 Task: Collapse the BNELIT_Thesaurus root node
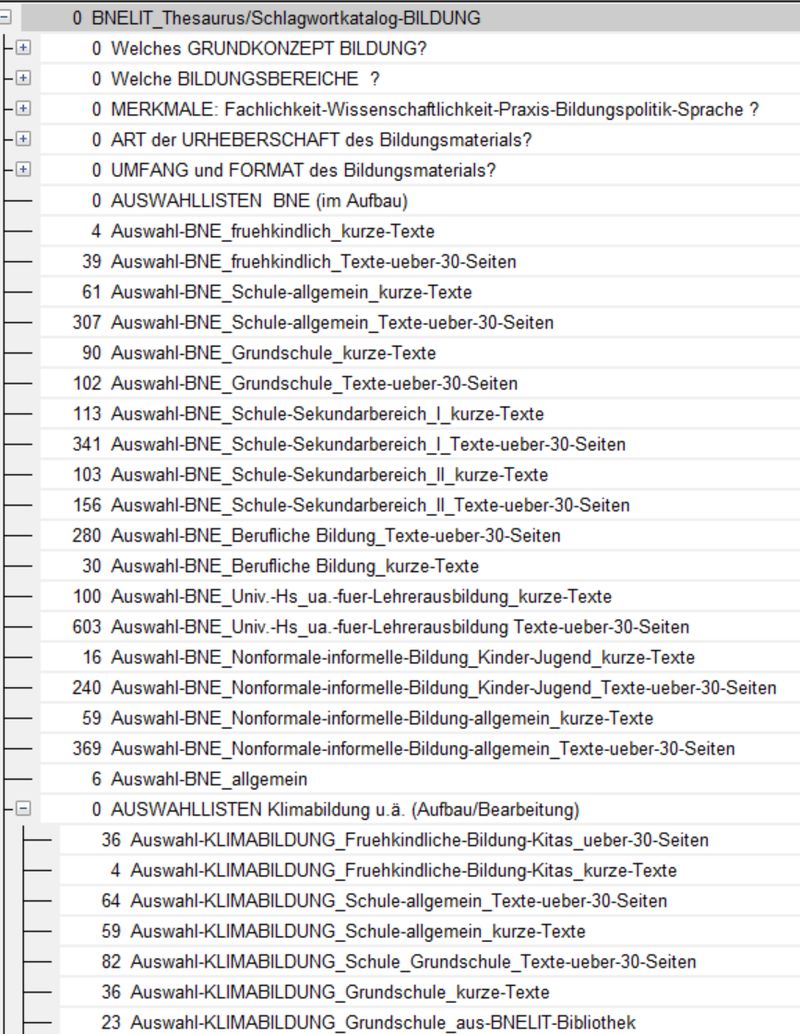click(4, 18)
